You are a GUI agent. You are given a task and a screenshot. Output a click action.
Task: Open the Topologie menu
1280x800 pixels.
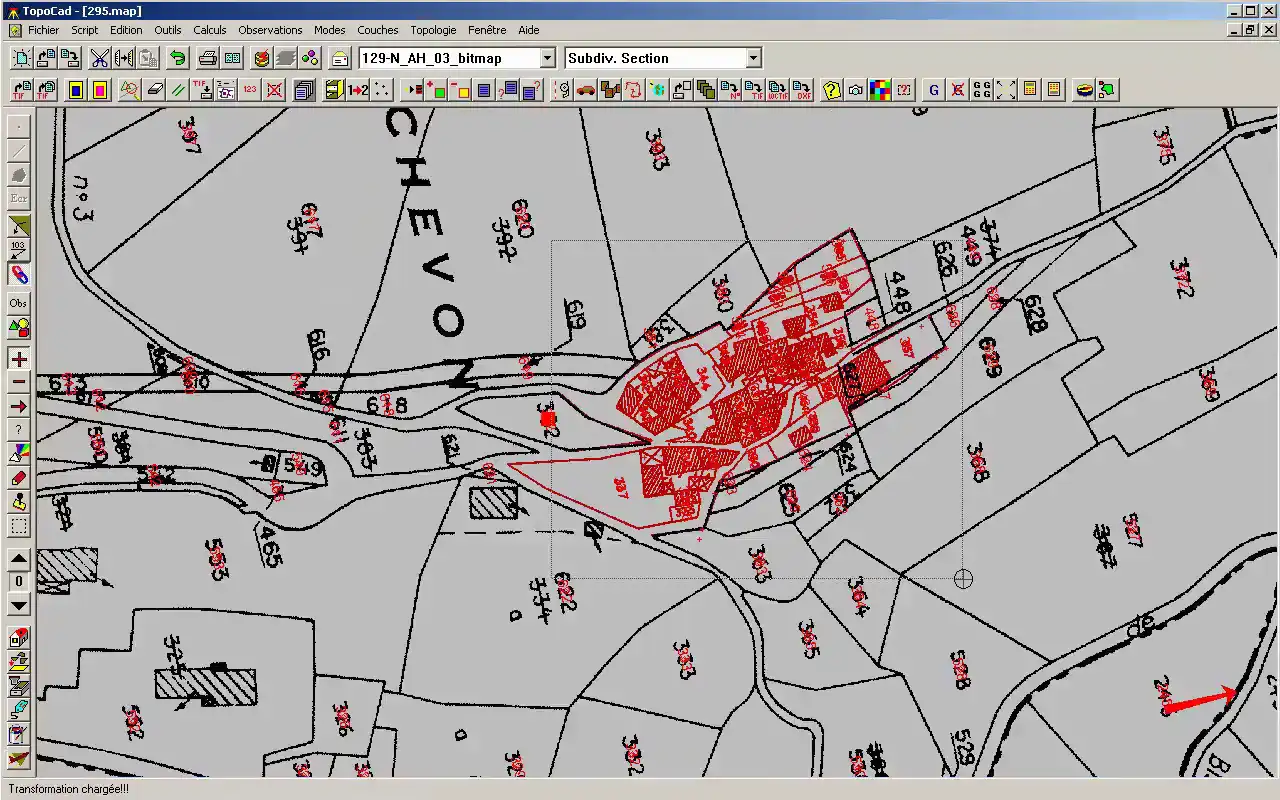(433, 30)
